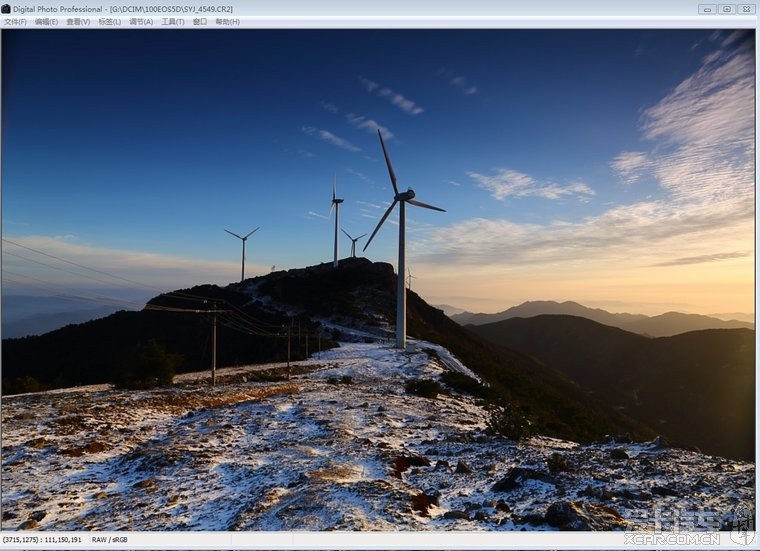The image size is (760, 551).
Task: Maximize the Digital Photo Professional window
Action: (727, 9)
